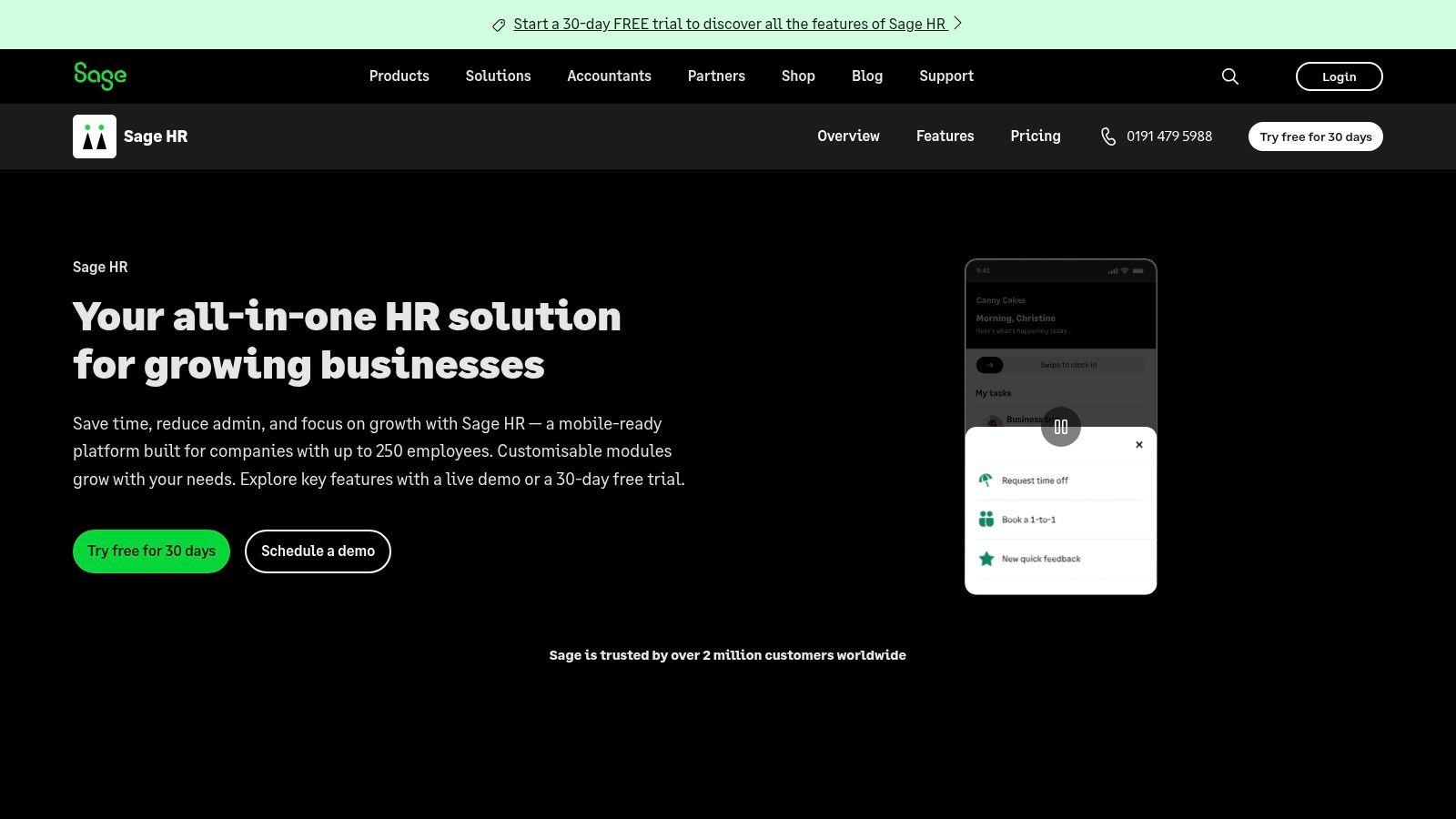Click the swipe to clock in arrow

990,365
